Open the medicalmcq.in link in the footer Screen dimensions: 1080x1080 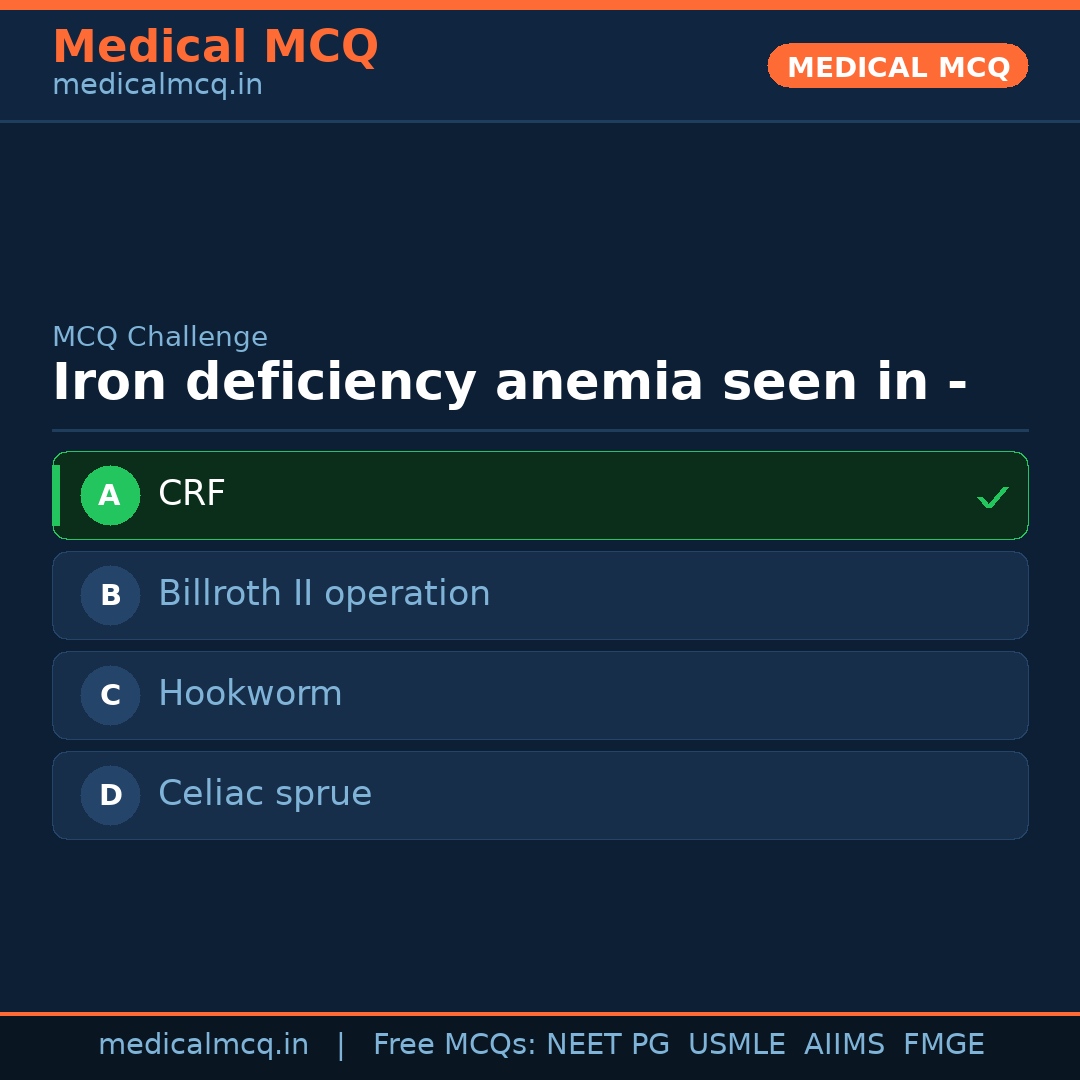click(203, 1045)
